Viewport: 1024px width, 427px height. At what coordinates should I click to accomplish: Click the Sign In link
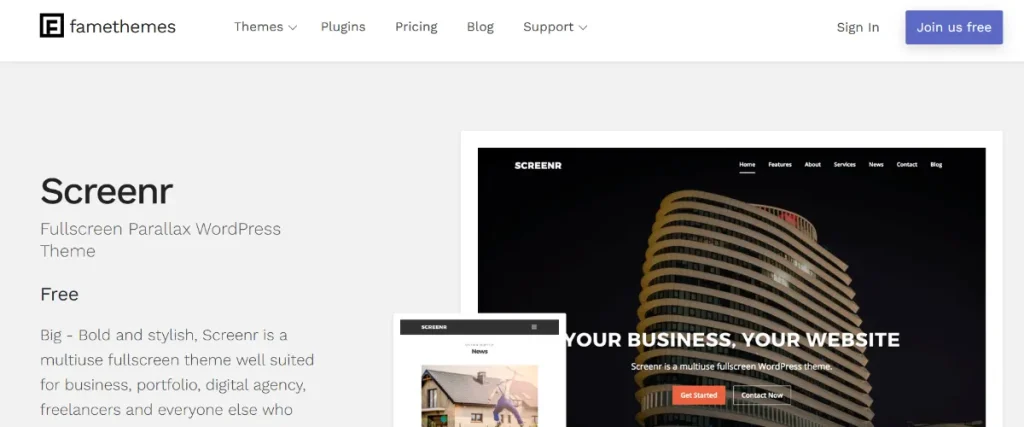pos(857,27)
